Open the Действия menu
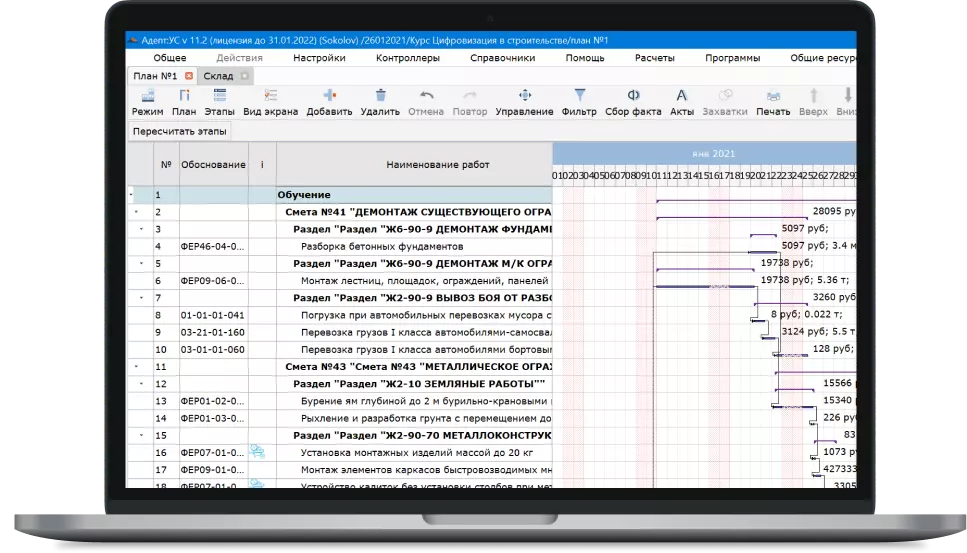 click(x=239, y=58)
